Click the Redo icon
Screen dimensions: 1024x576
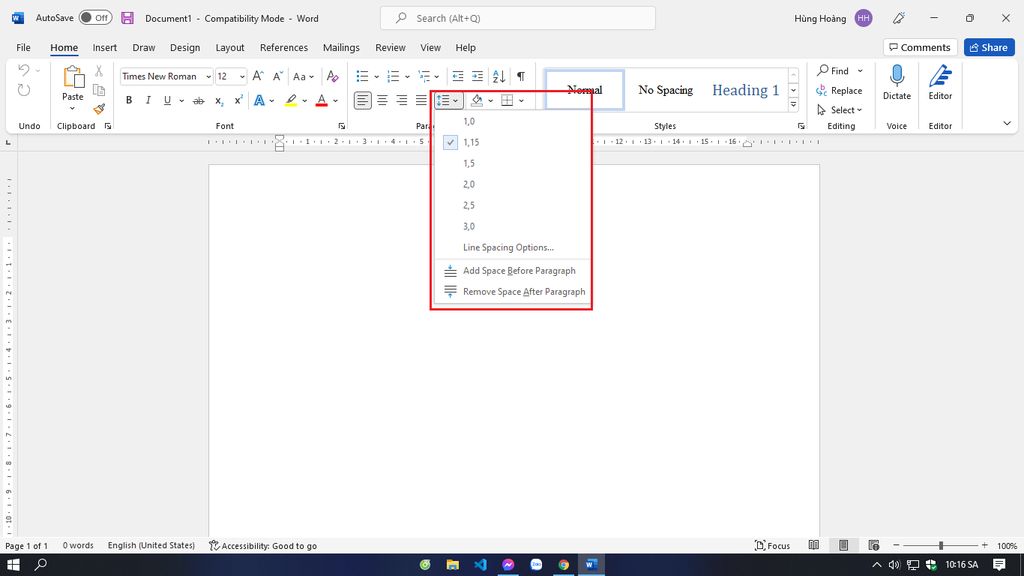pos(24,90)
